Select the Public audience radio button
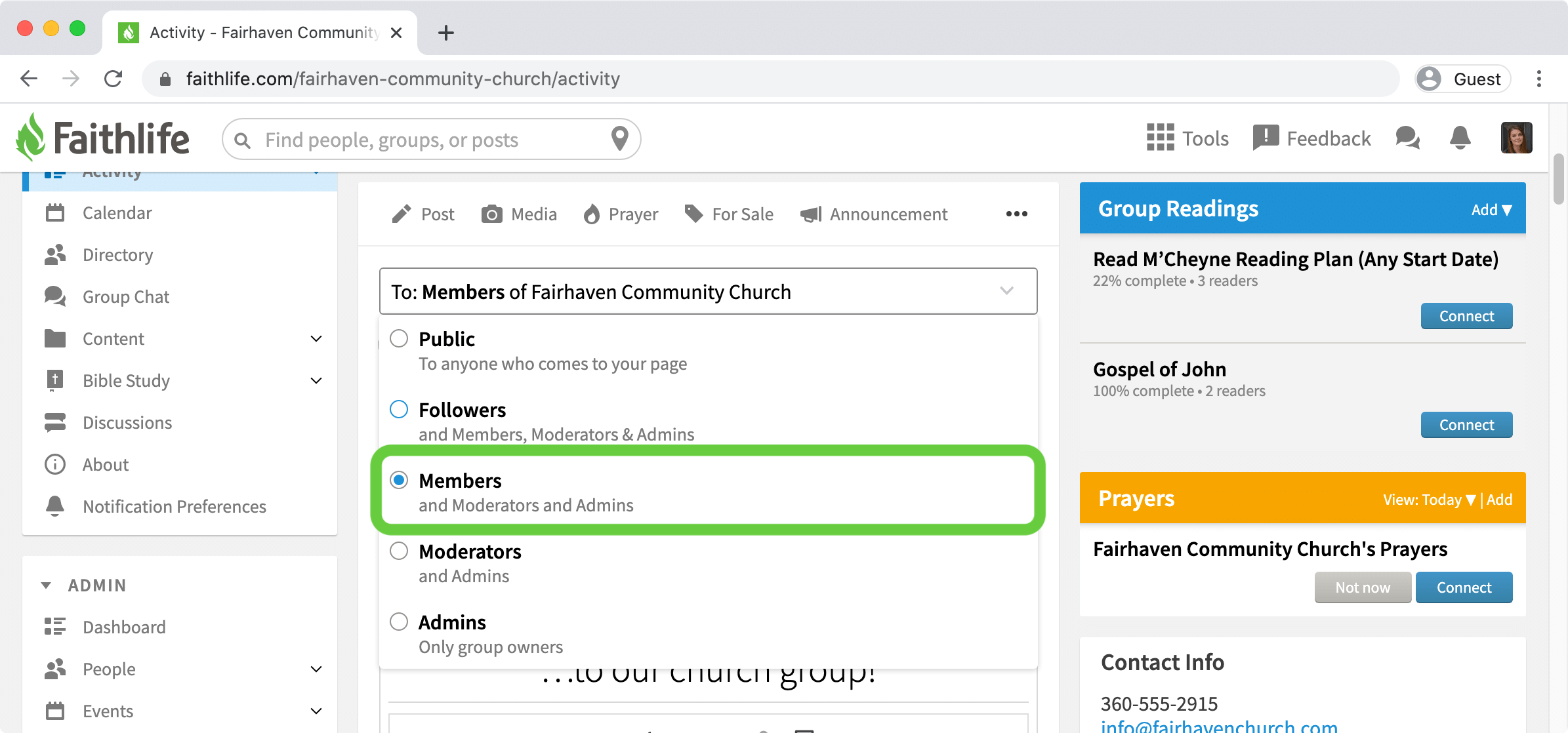1568x733 pixels. coord(399,338)
